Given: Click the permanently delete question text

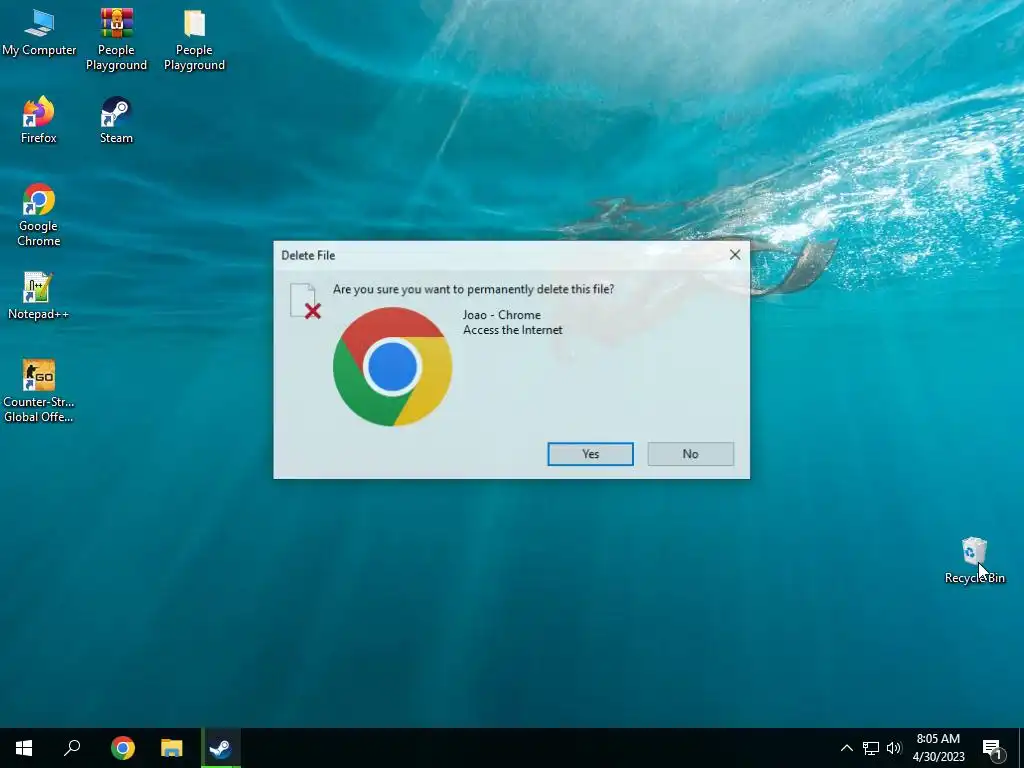Looking at the screenshot, I should (x=473, y=289).
